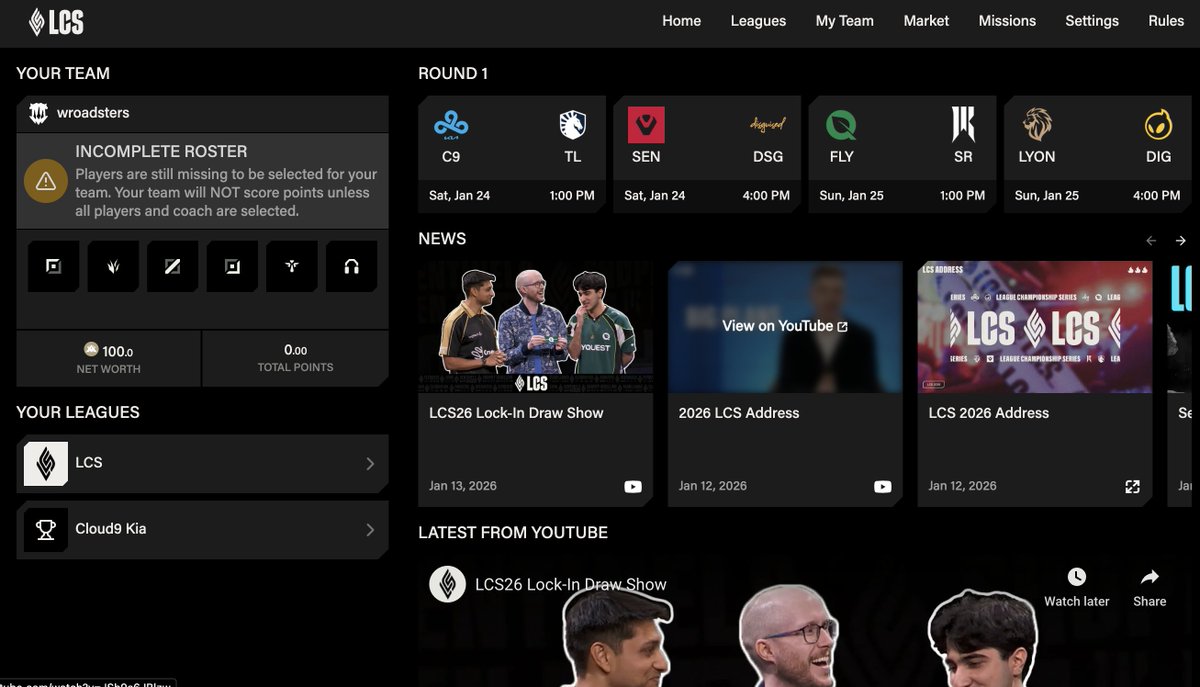Open the Home menu item
1200x687 pixels.
(x=681, y=21)
